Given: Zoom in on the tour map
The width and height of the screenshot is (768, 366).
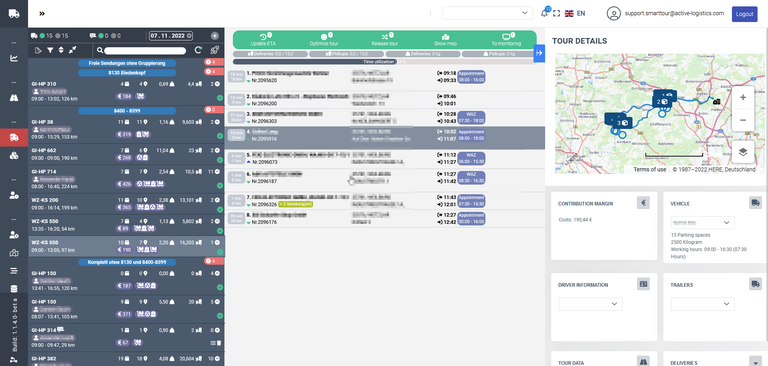Looking at the screenshot, I should click(743, 98).
